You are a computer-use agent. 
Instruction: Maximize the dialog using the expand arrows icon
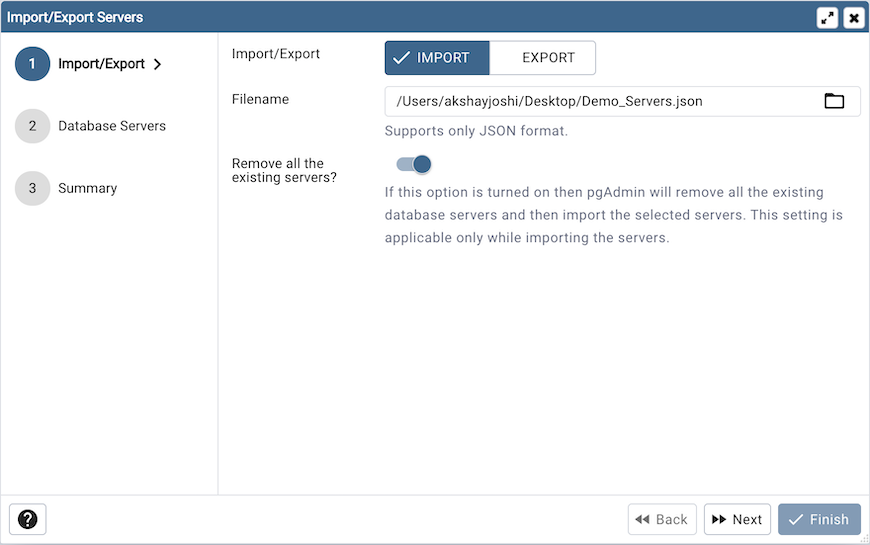tap(827, 18)
